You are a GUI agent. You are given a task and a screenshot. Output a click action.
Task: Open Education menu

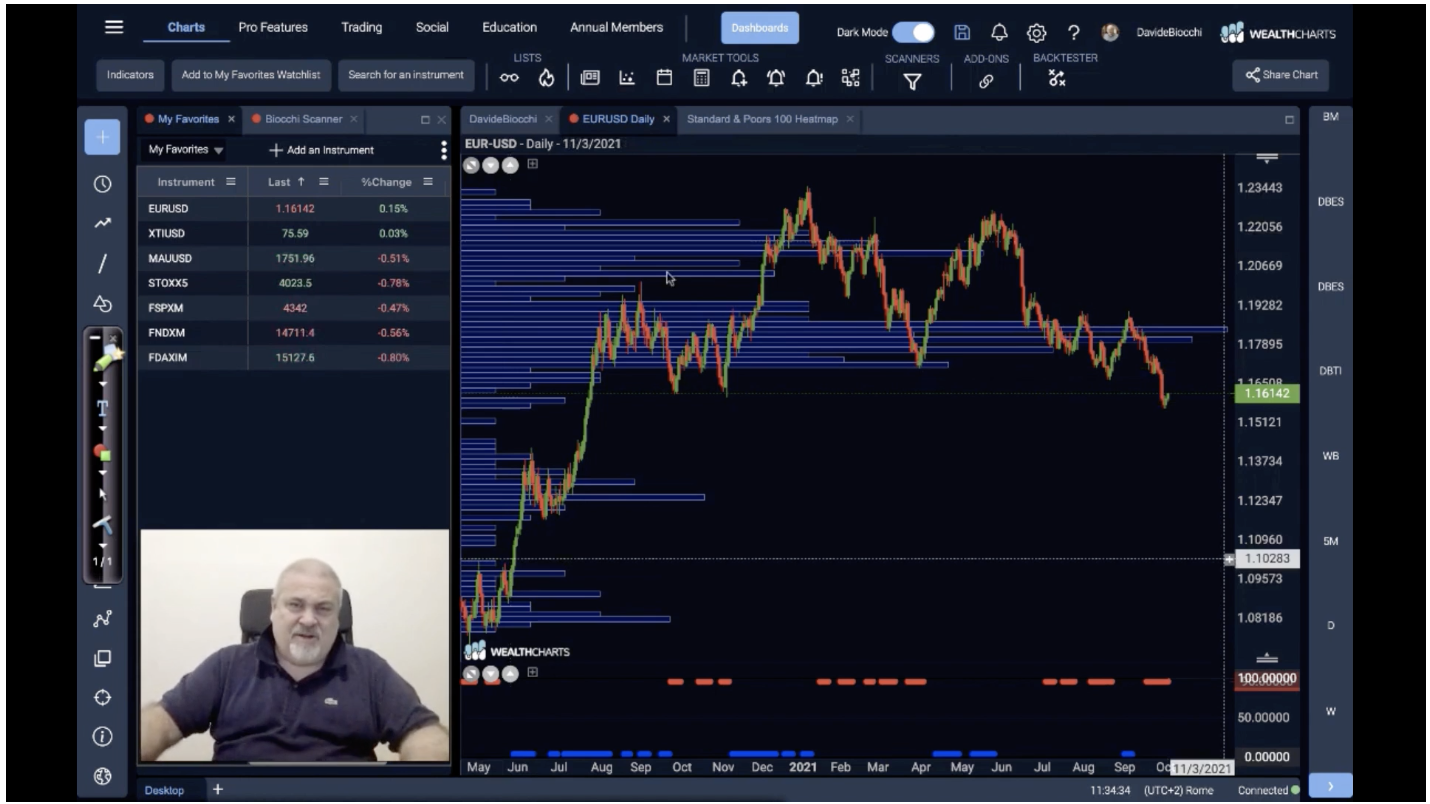point(509,28)
